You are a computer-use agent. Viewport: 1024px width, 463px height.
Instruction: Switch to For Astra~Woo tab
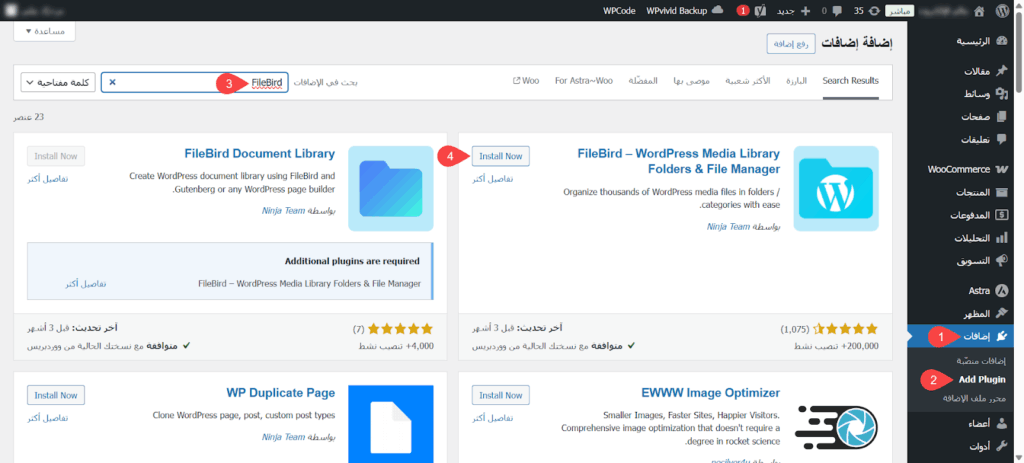pos(584,81)
